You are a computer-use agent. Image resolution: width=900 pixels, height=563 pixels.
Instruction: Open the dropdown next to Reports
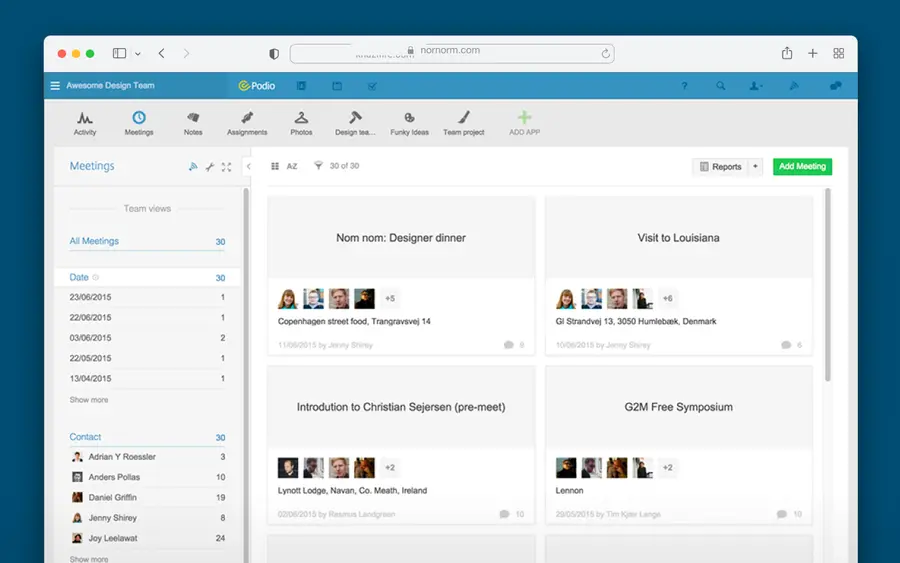(x=755, y=166)
